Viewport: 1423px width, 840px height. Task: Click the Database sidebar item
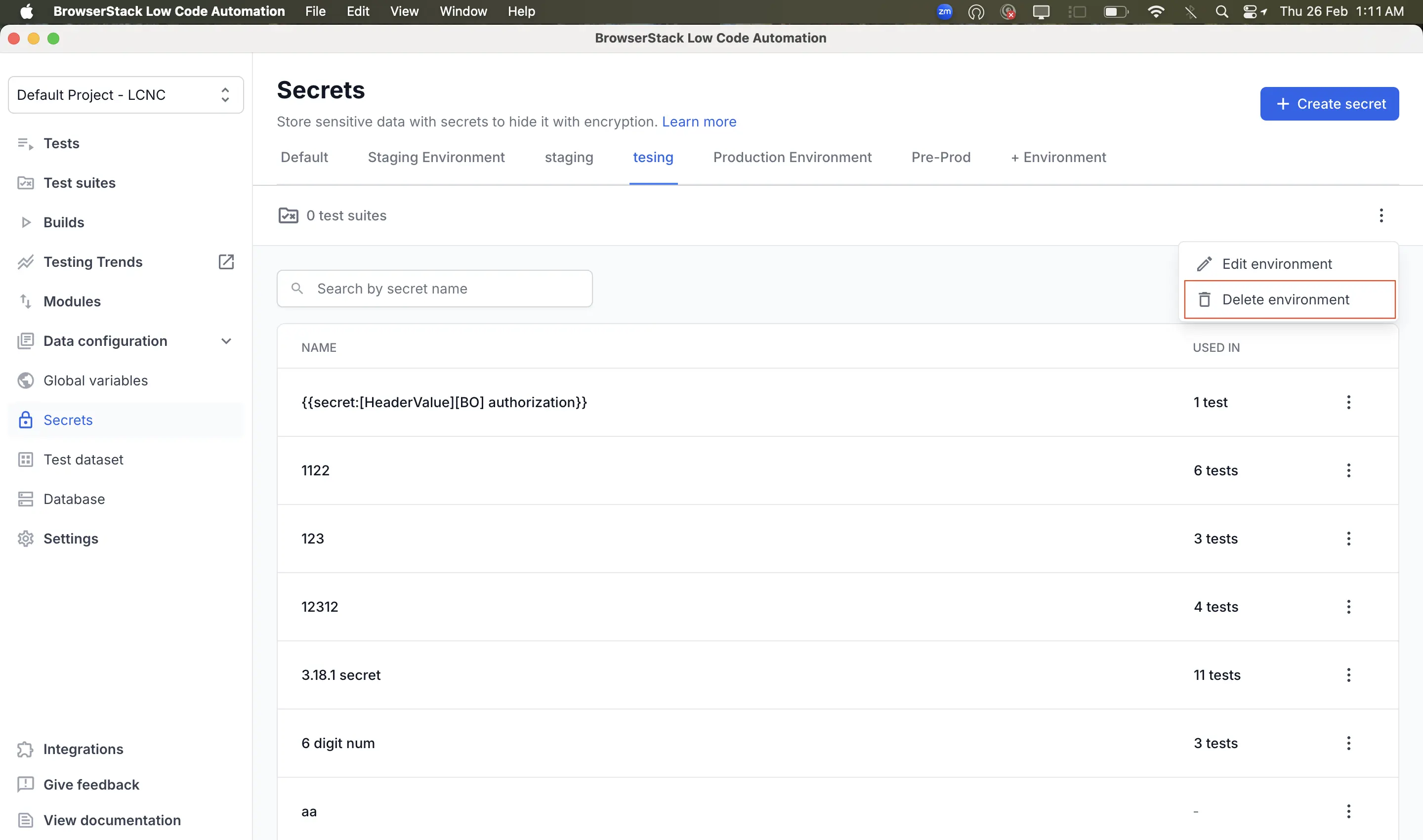click(x=74, y=499)
